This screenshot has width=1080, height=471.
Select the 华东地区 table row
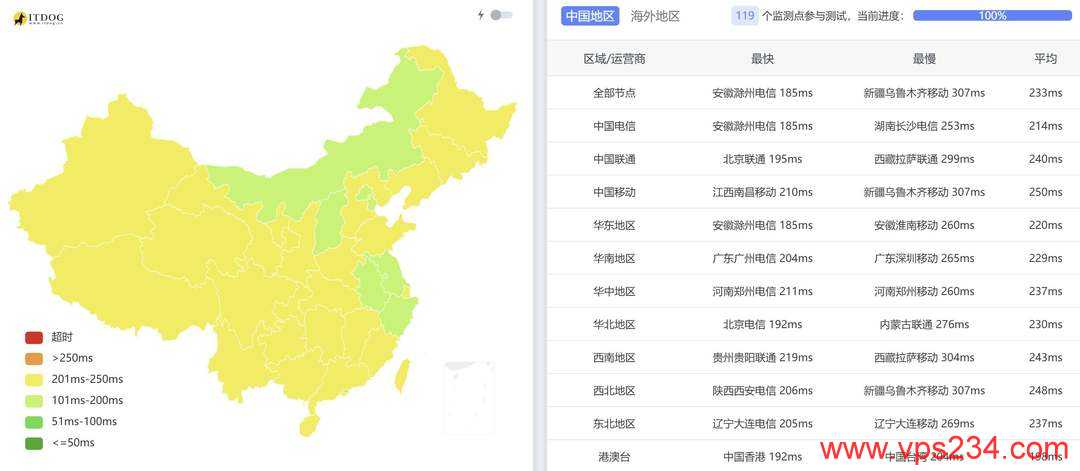(x=813, y=225)
